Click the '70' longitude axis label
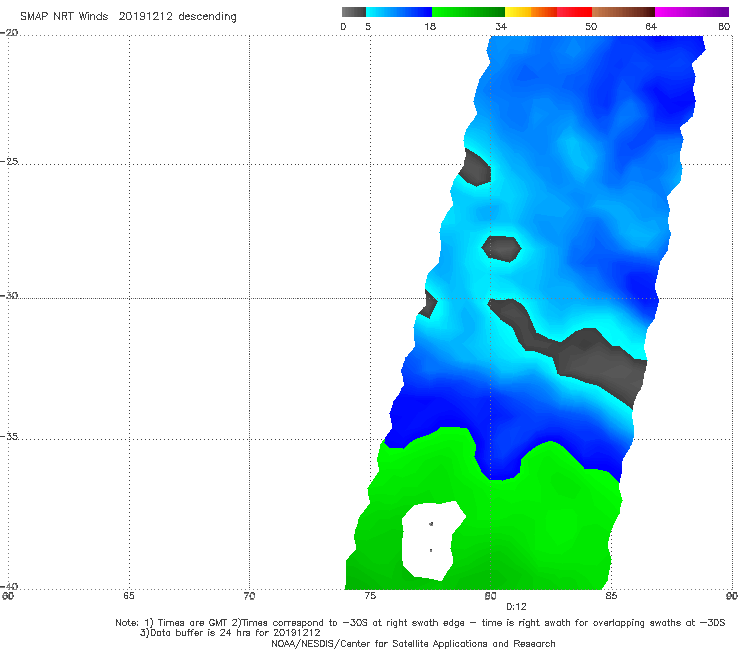 [249, 596]
